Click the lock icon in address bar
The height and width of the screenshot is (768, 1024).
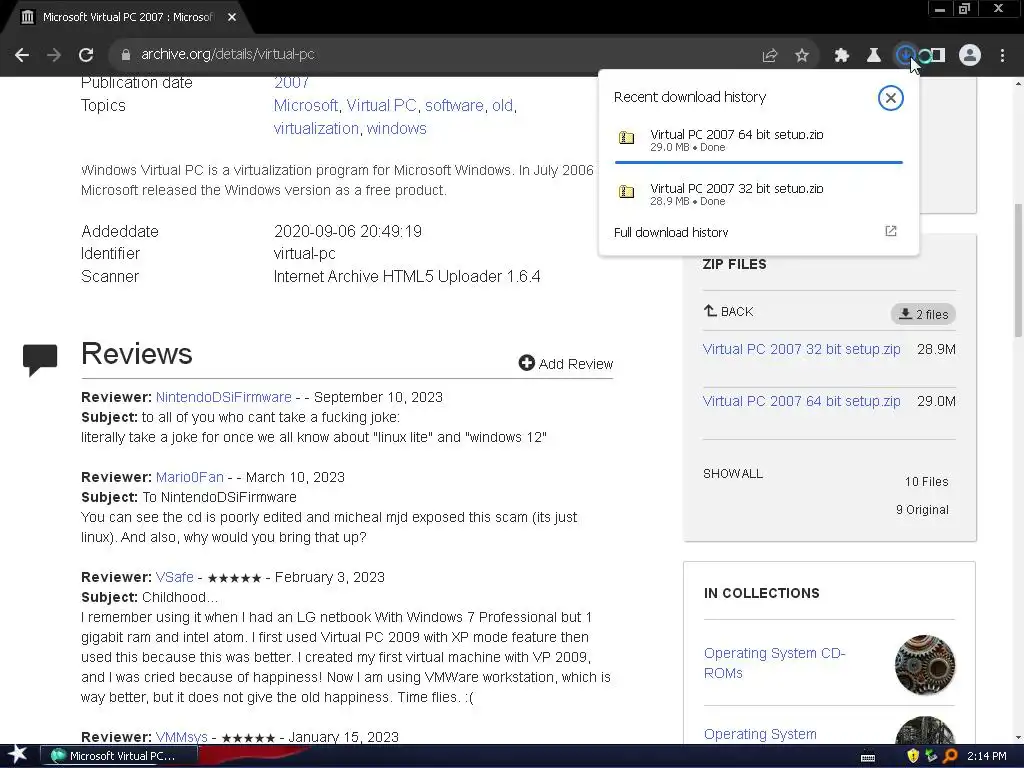pos(125,55)
